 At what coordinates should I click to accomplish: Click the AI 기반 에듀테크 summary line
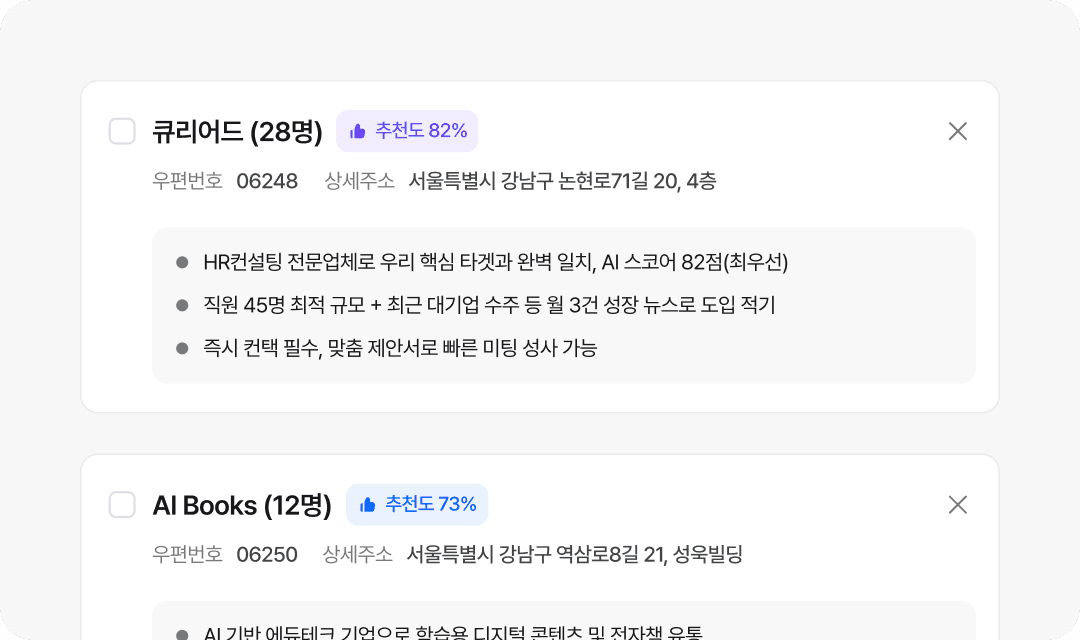pos(453,633)
